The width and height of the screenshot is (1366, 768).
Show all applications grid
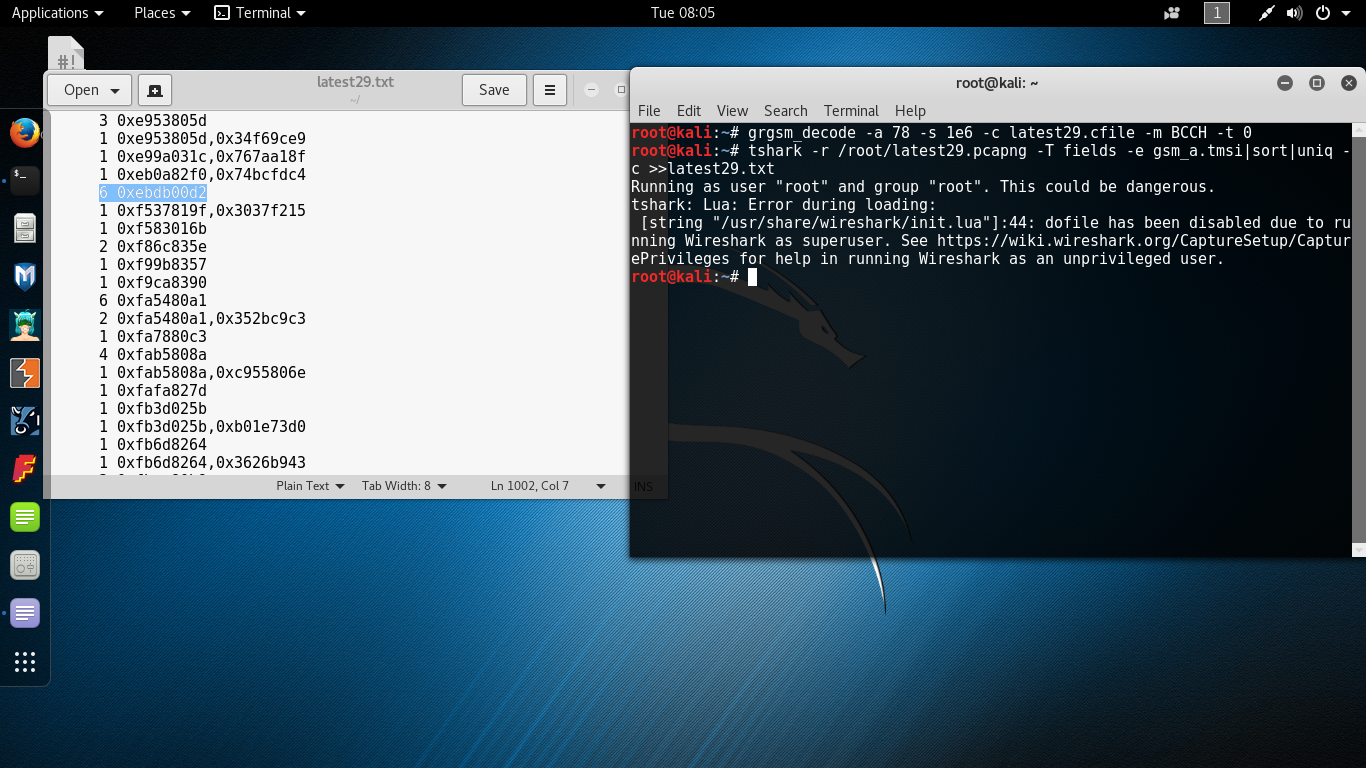[25, 661]
